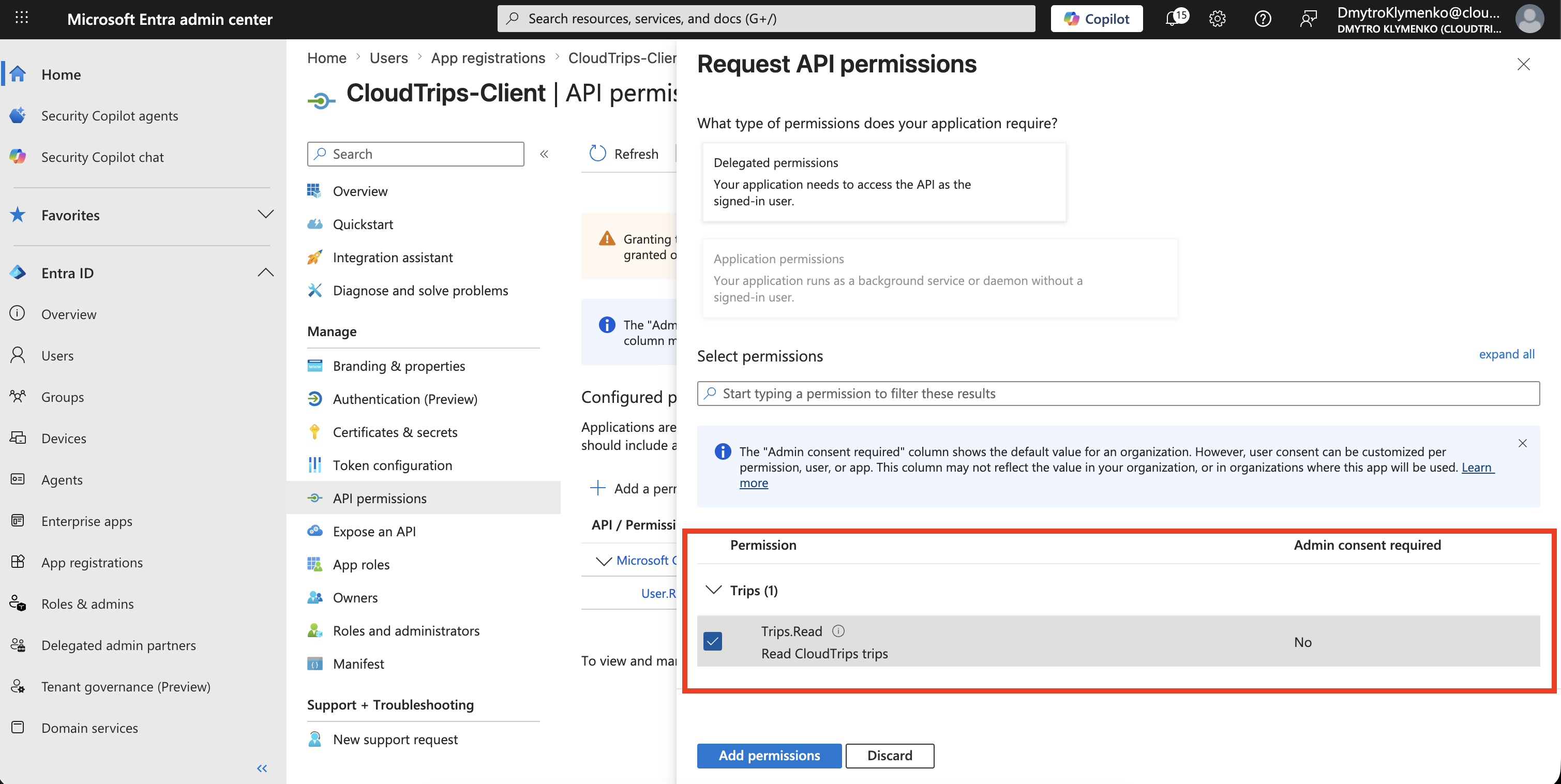Uncheck the Trips.Read permission checkbox
The width and height of the screenshot is (1561, 784).
pyautogui.click(x=713, y=641)
